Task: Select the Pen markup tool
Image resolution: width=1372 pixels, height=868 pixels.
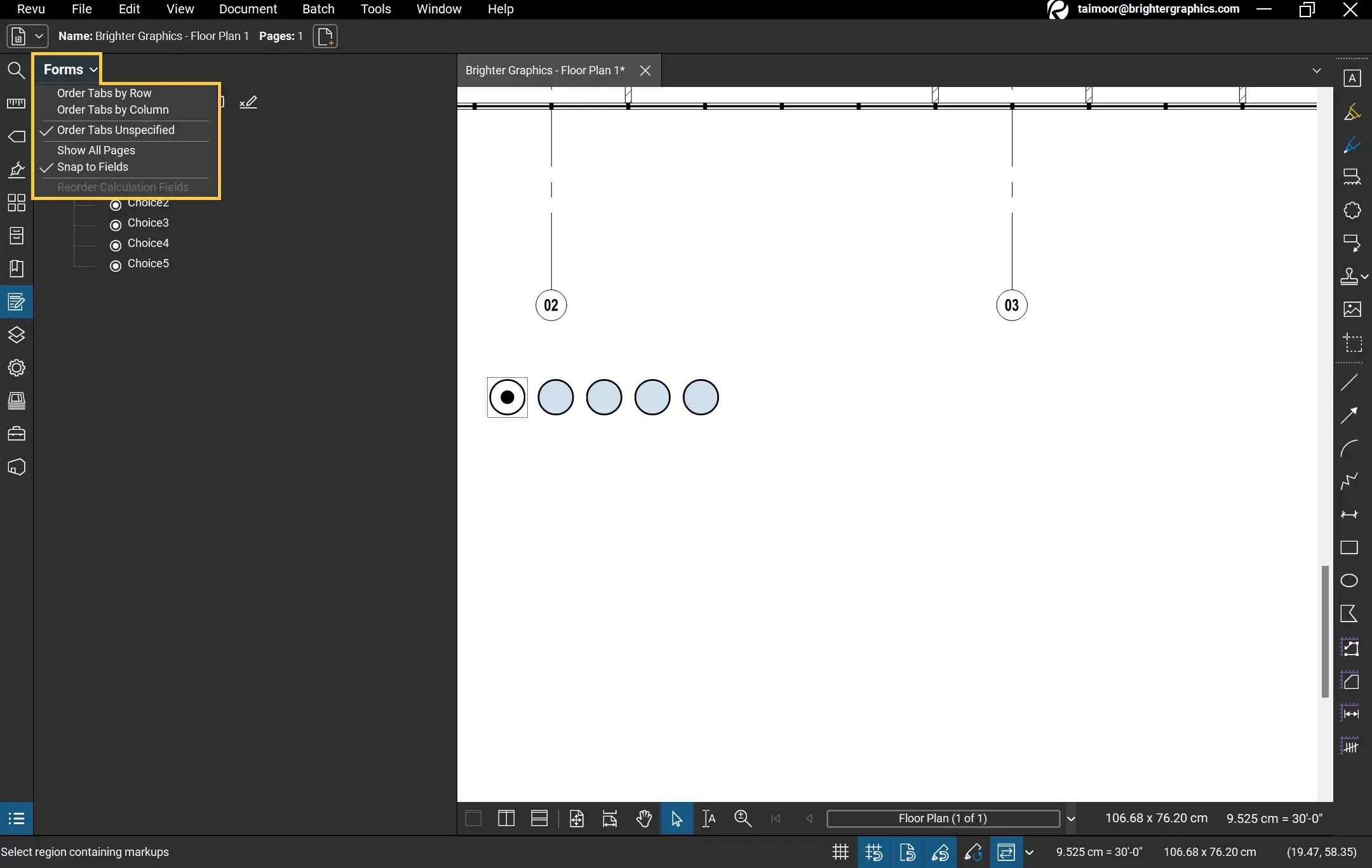Action: 1352,145
